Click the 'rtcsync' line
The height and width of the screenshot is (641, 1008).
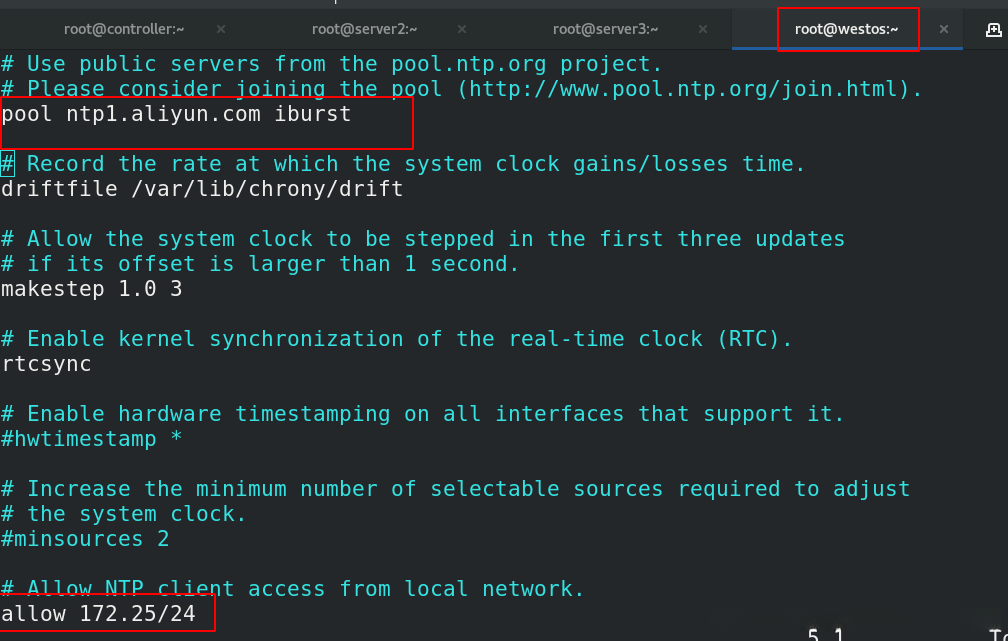46,364
